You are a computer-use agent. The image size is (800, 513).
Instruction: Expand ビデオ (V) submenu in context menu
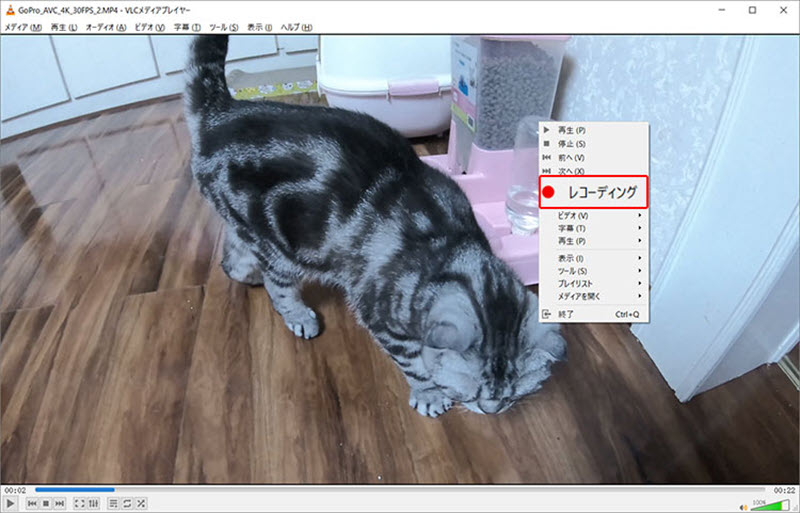[594, 215]
